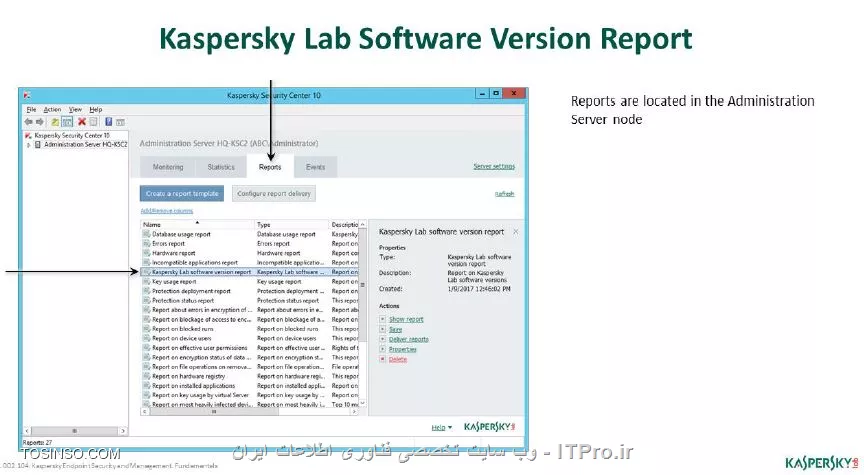Sort reports by the Name column header
864x475 pixels.
[x=197, y=224]
